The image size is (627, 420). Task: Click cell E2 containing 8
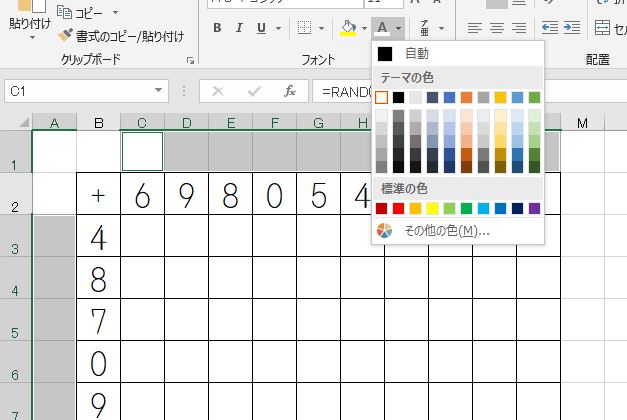[x=230, y=194]
